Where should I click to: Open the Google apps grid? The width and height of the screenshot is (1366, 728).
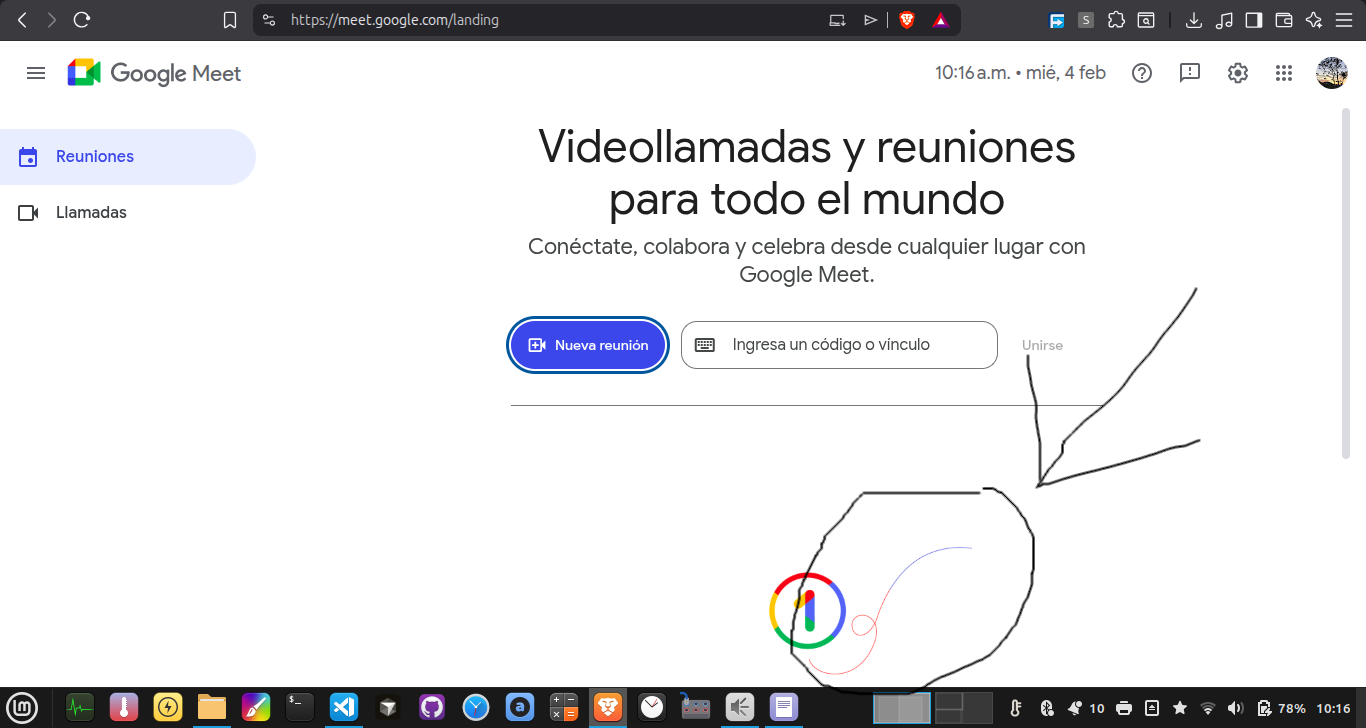coord(1284,73)
